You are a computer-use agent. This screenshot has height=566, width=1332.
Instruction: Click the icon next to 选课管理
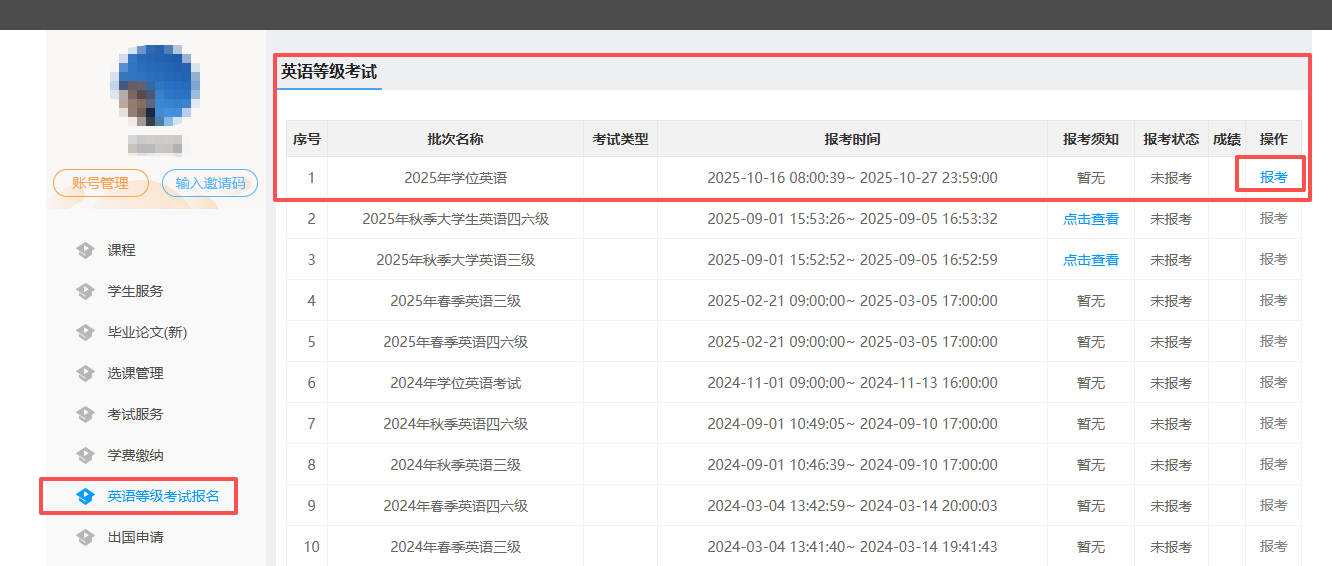pyautogui.click(x=85, y=373)
